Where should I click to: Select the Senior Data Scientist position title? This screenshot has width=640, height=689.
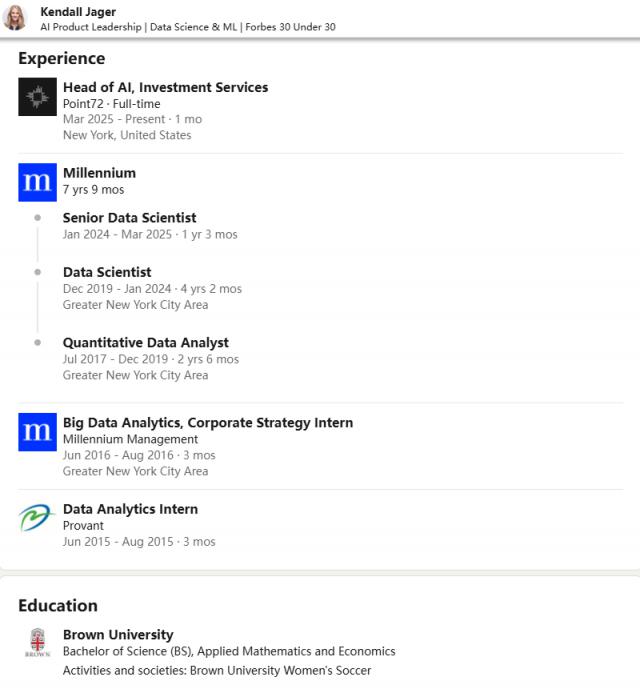129,217
